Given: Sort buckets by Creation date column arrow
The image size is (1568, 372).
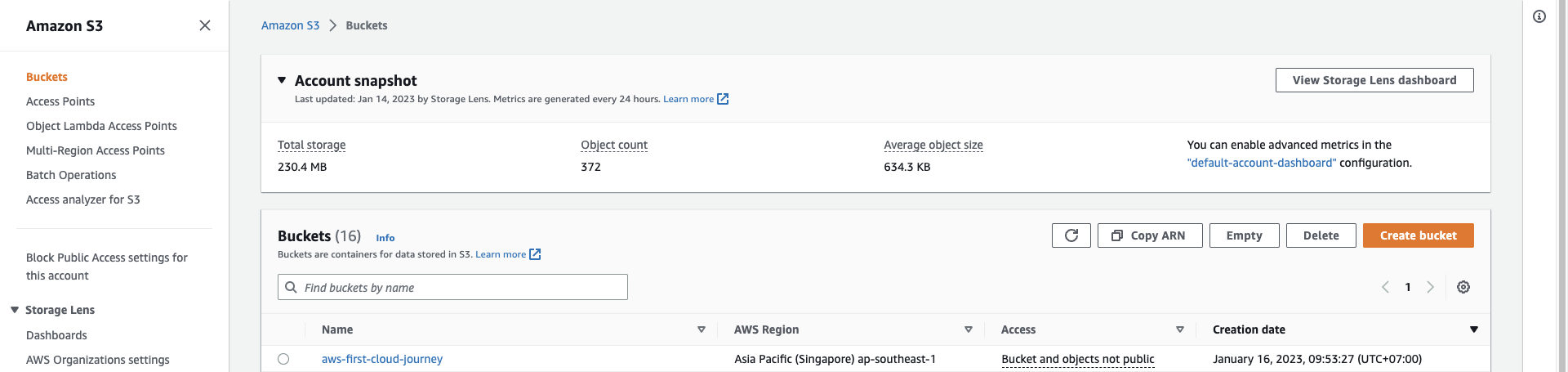Looking at the screenshot, I should click(1474, 329).
